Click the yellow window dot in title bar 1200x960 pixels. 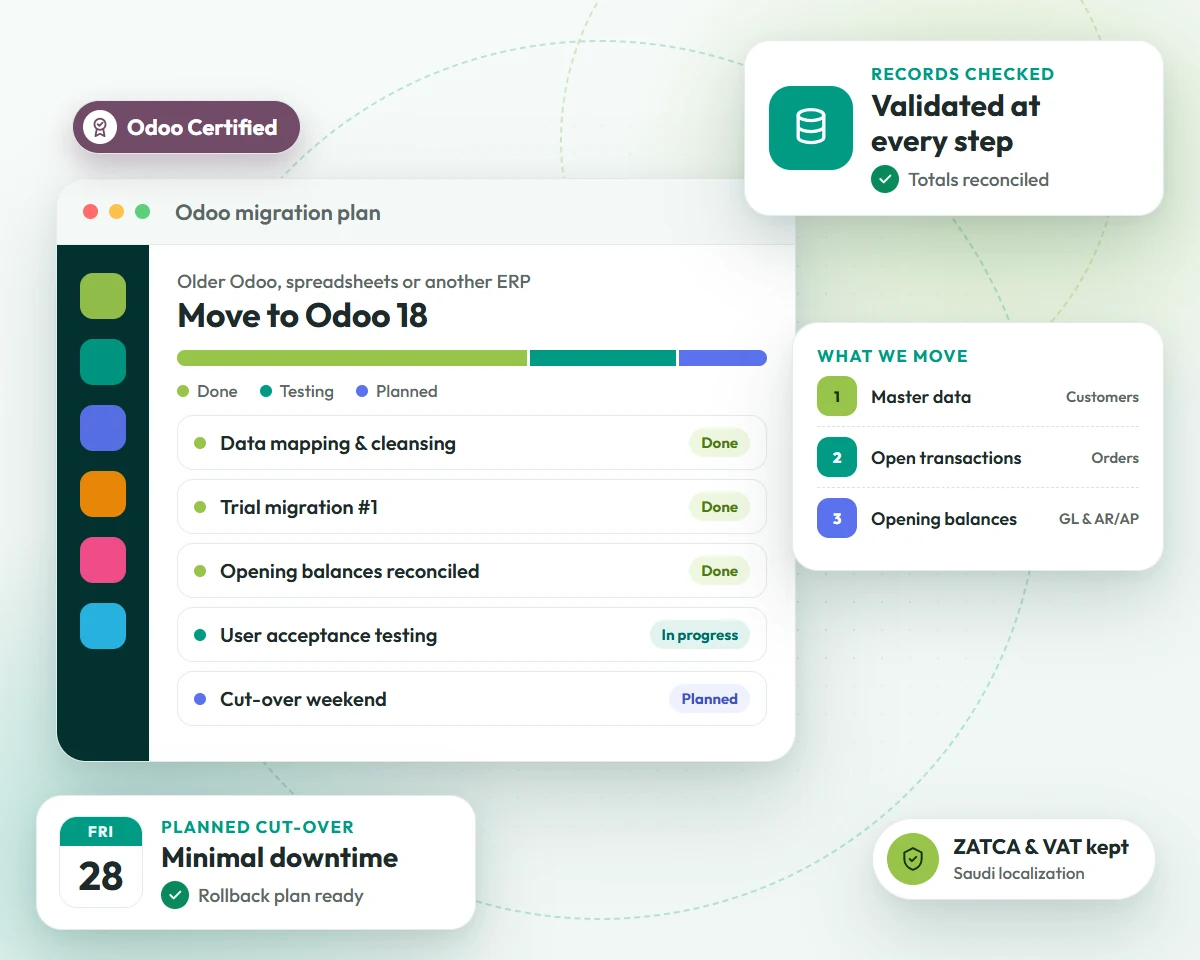(116, 212)
